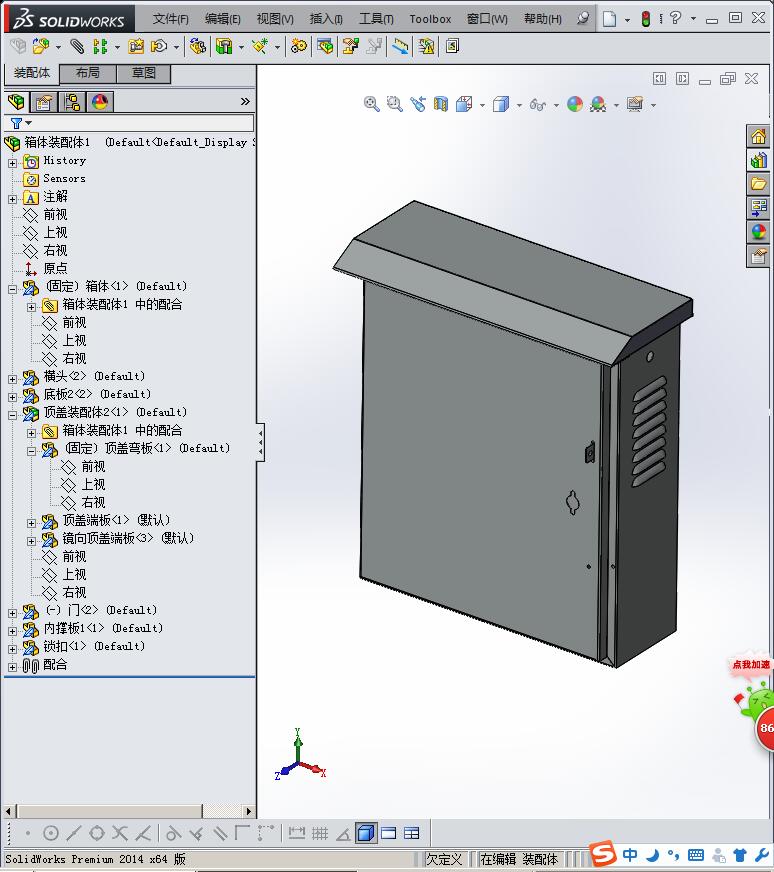The image size is (774, 872).
Task: Open the Hide/Show Items dropdown arrow
Action: (x=556, y=105)
